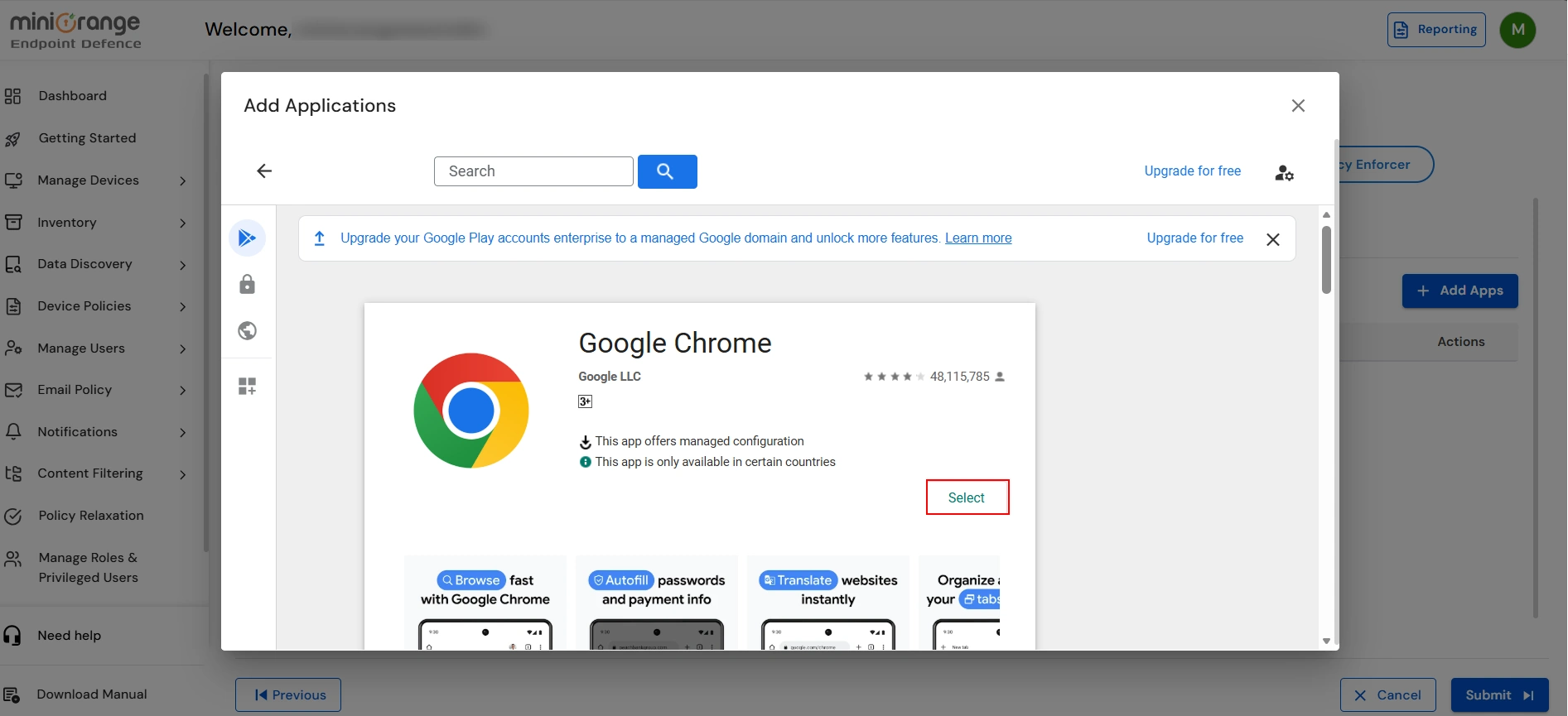Click Manage Roles & Privileged Users icon
Viewport: 1568px width, 716px height.
pyautogui.click(x=12, y=560)
